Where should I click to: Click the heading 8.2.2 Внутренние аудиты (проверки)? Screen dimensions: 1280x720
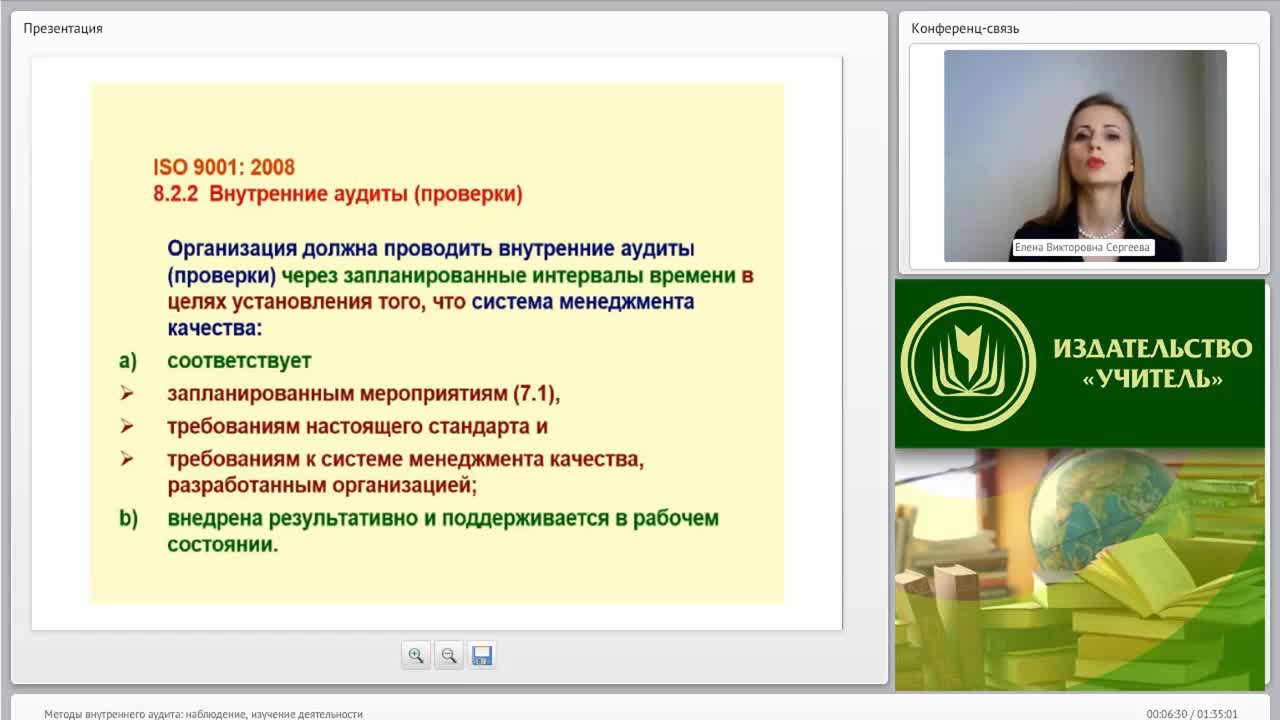click(338, 194)
